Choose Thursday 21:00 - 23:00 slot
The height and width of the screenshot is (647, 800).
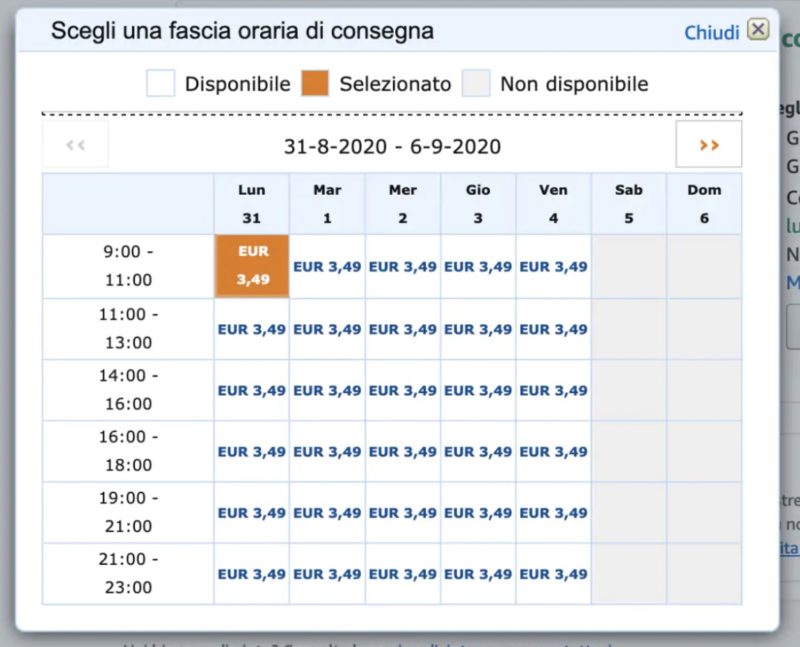(x=478, y=574)
